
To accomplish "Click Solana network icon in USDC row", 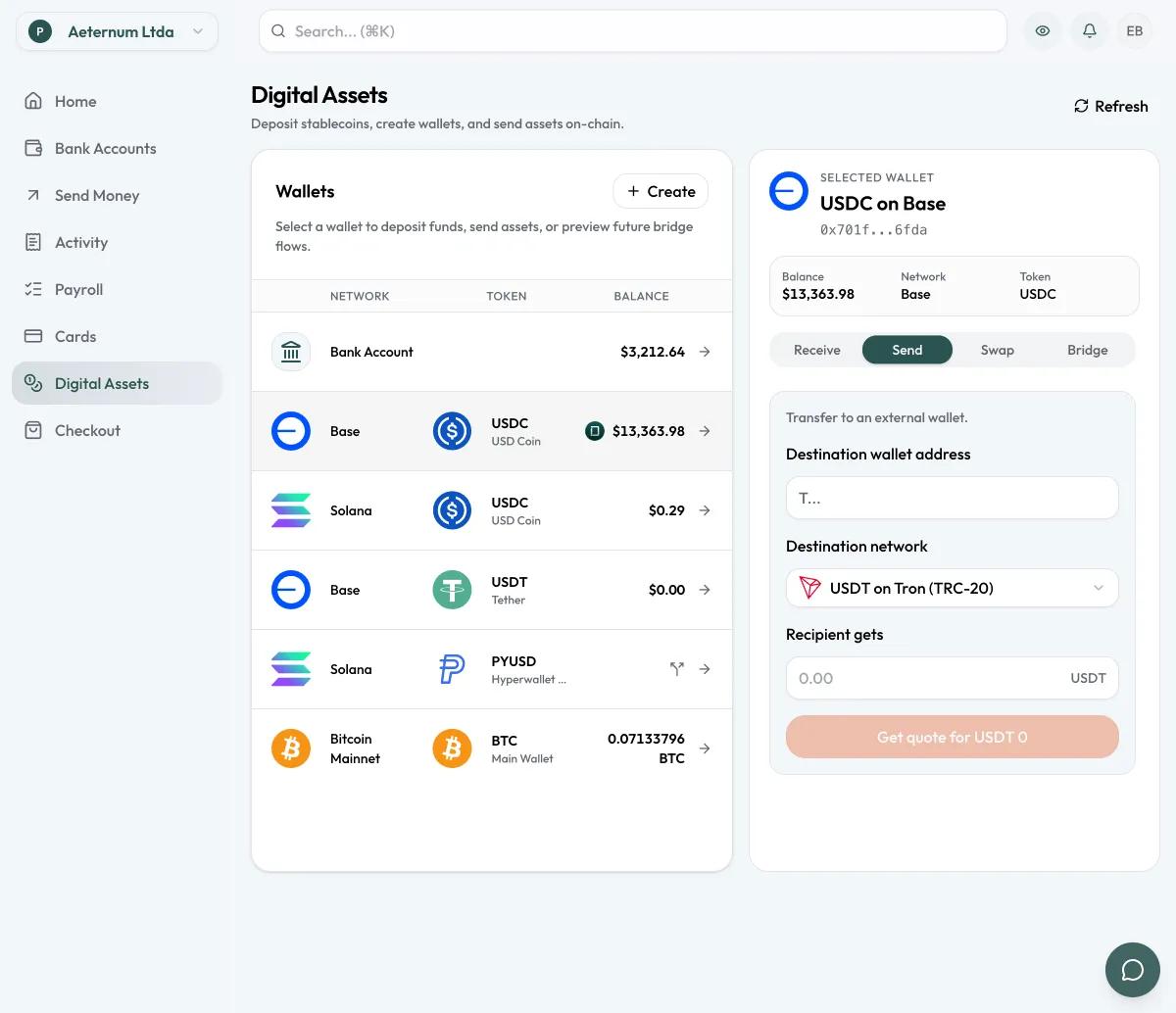I will point(291,510).
